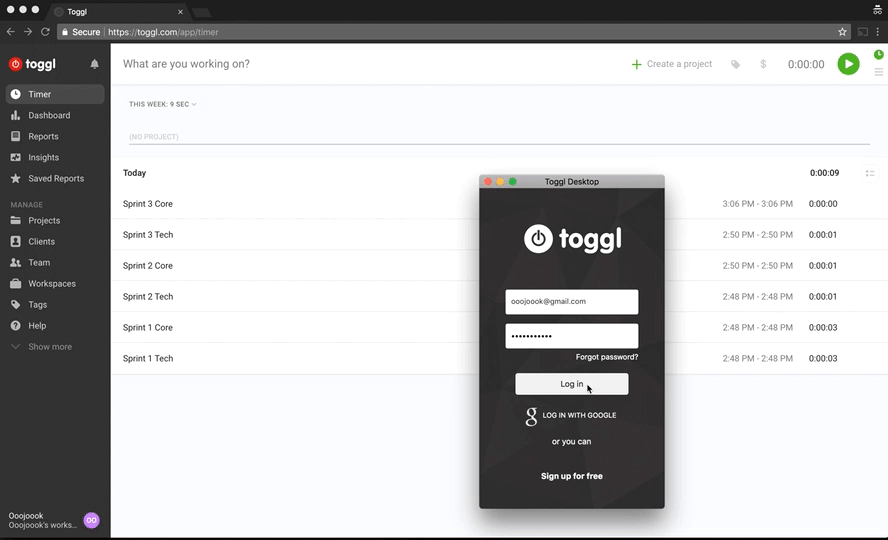Viewport: 888px width, 540px height.
Task: Open the notifications bell in Toggl sidebar
Action: (x=95, y=64)
